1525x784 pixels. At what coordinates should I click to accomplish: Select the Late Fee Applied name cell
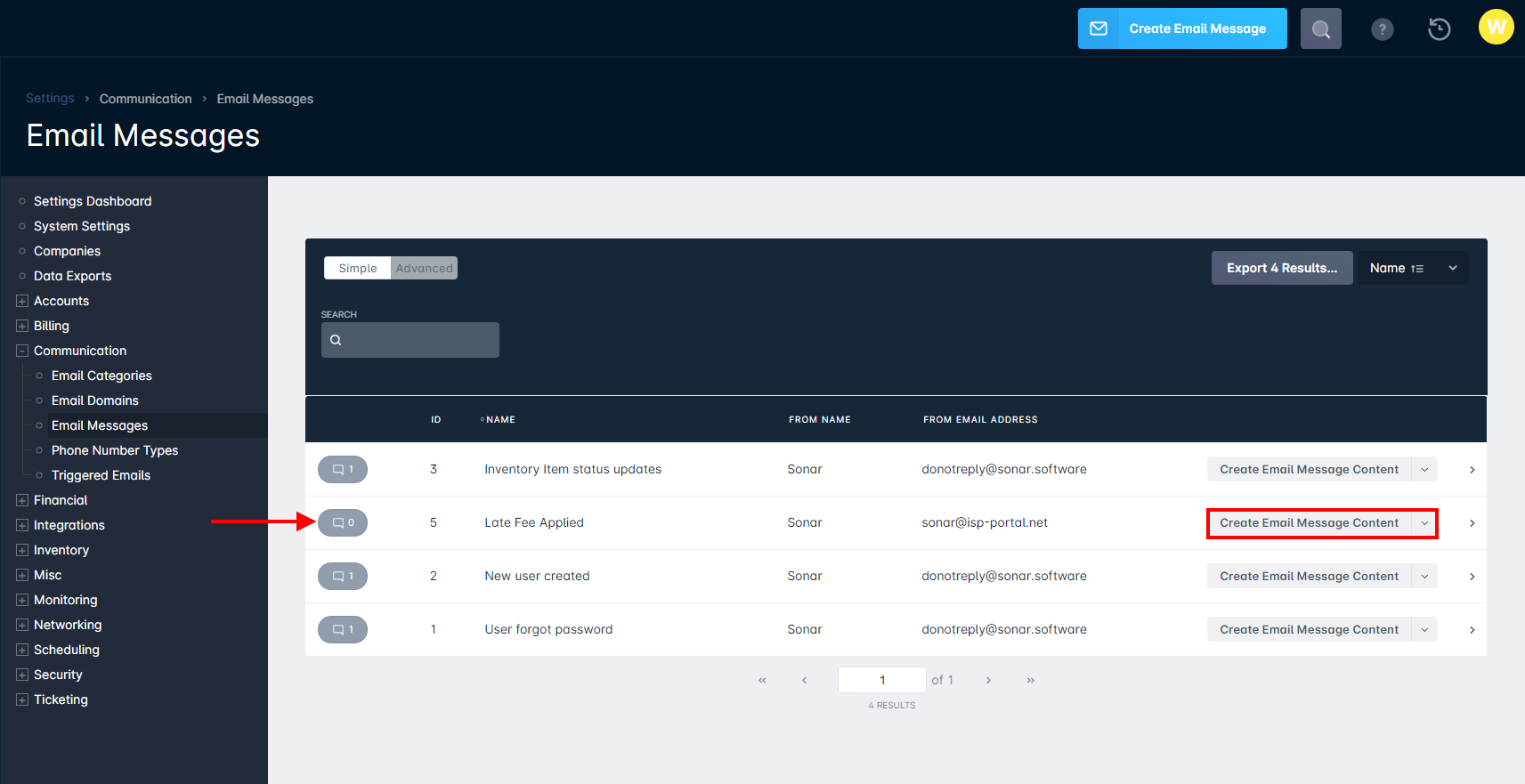pyautogui.click(x=534, y=522)
